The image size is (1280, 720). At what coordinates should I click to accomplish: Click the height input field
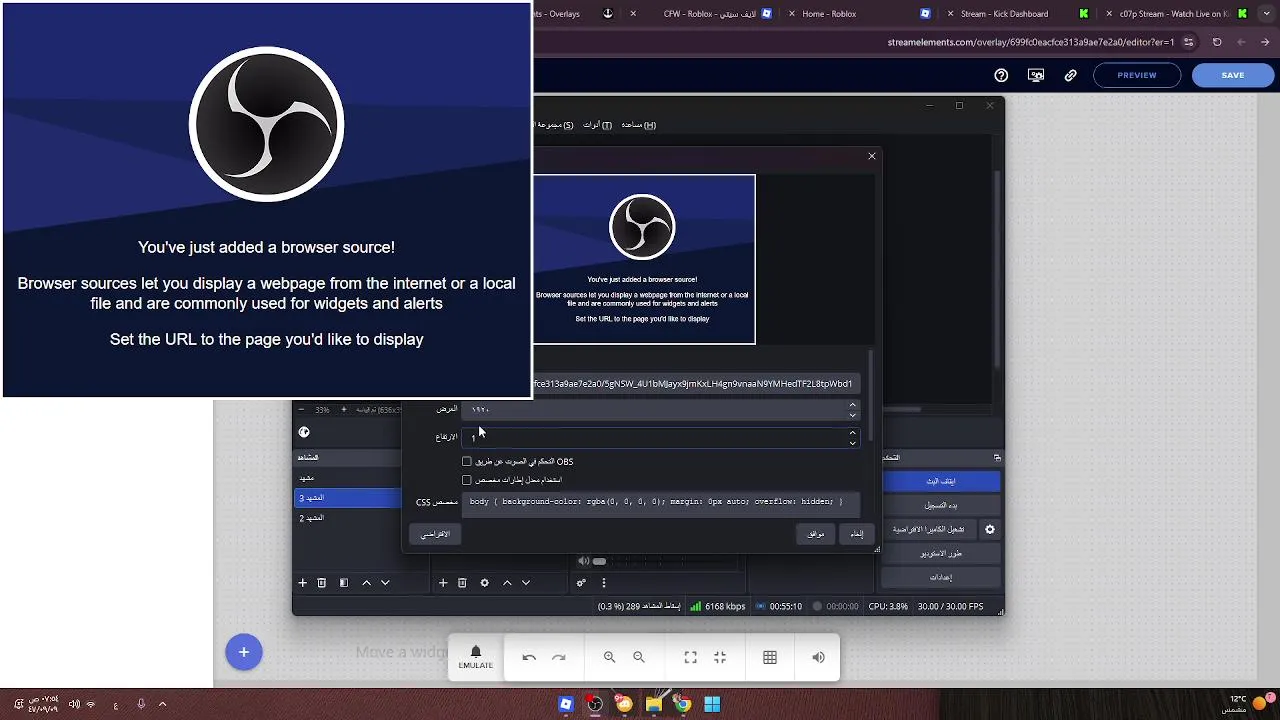point(654,437)
